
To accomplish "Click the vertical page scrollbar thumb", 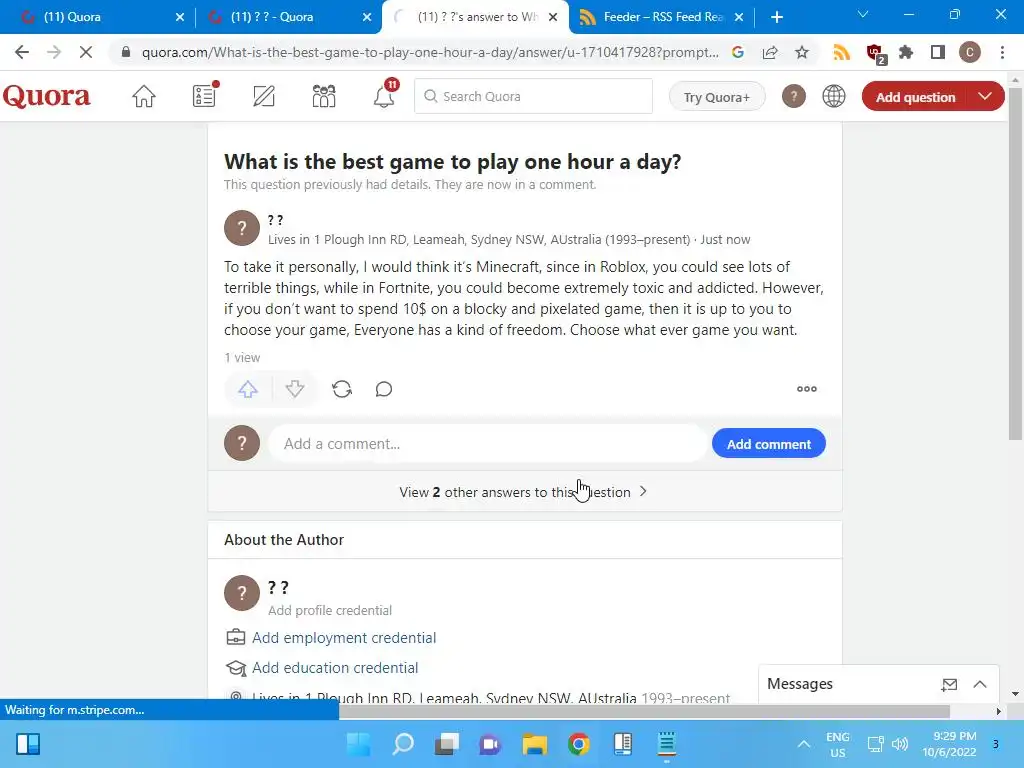I will [1015, 264].
